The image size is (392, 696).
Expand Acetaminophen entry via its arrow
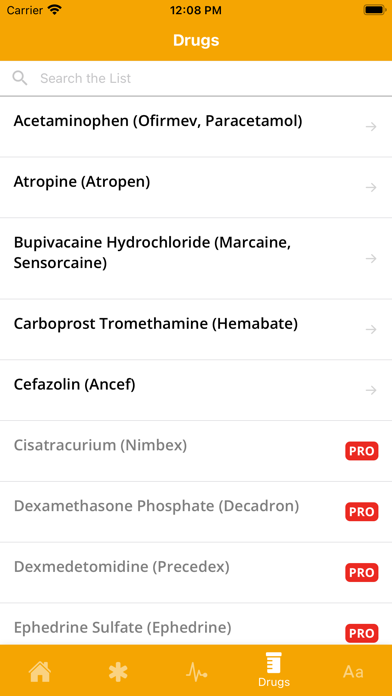(371, 127)
